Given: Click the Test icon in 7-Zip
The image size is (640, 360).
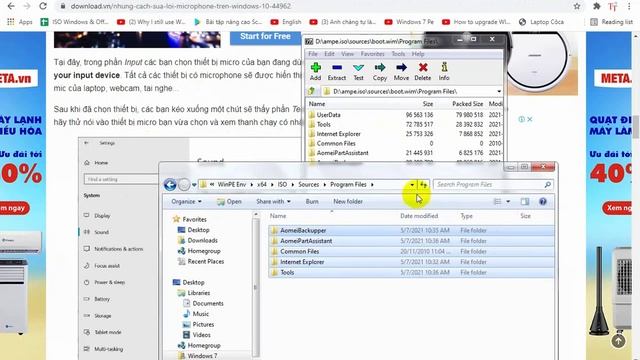Looking at the screenshot, I should 358,71.
